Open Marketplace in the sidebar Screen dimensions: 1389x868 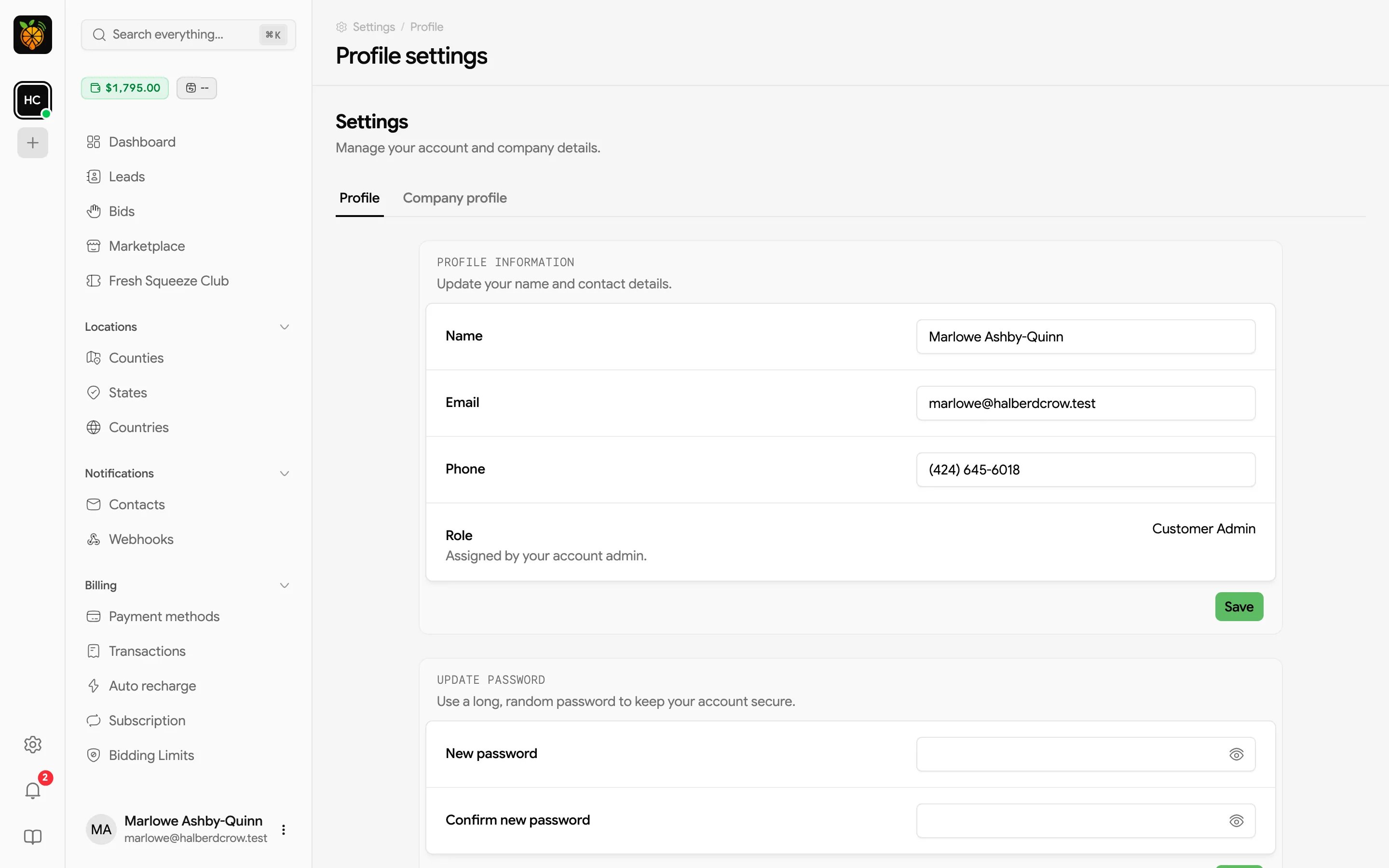point(188,246)
